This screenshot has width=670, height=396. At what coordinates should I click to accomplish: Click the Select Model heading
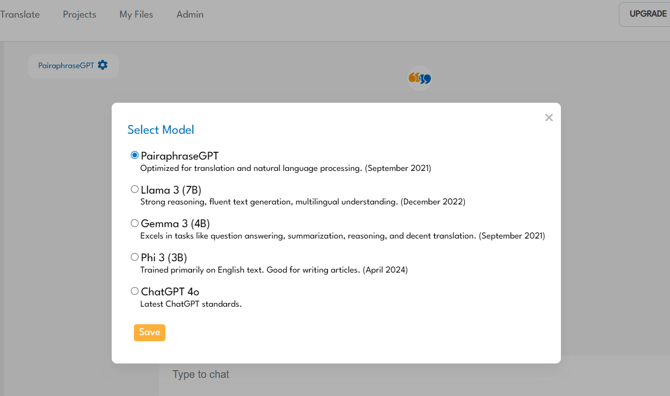coord(161,130)
